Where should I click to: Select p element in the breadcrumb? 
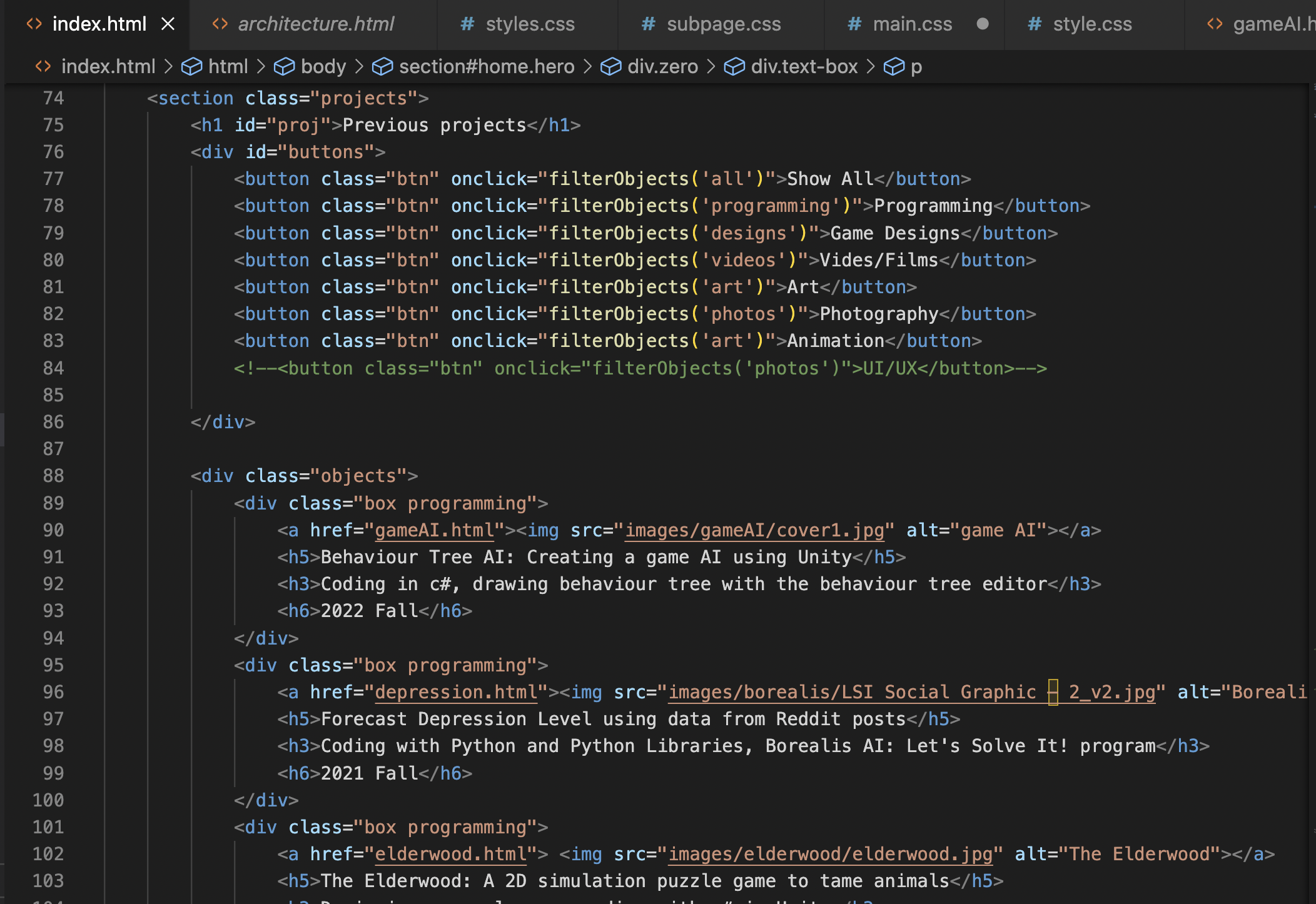pyautogui.click(x=916, y=66)
